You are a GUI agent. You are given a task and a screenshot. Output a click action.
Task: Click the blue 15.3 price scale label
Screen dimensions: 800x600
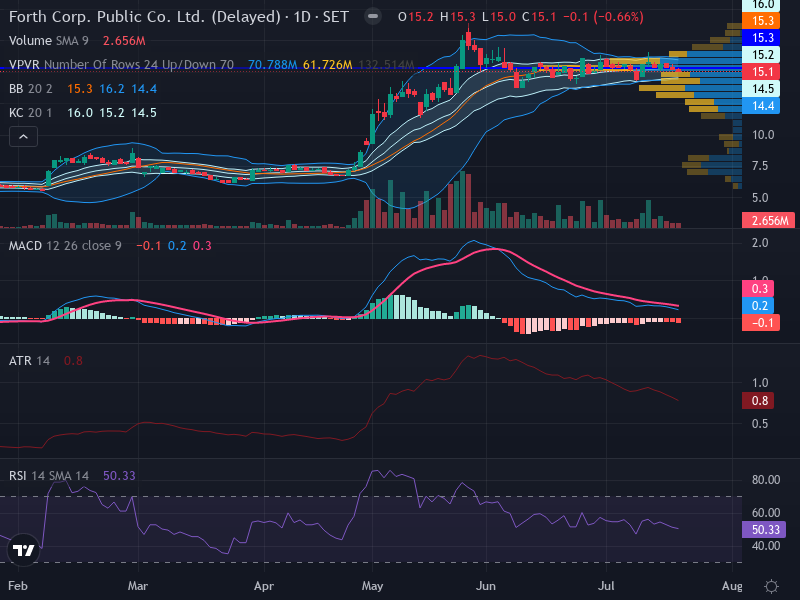tap(760, 38)
